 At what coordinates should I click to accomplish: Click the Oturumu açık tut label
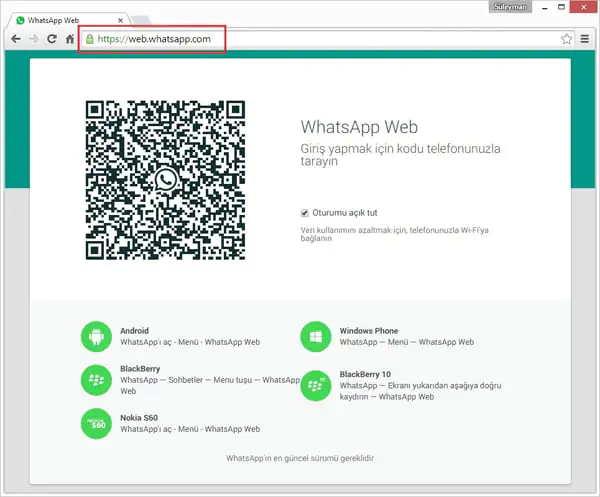(x=345, y=213)
